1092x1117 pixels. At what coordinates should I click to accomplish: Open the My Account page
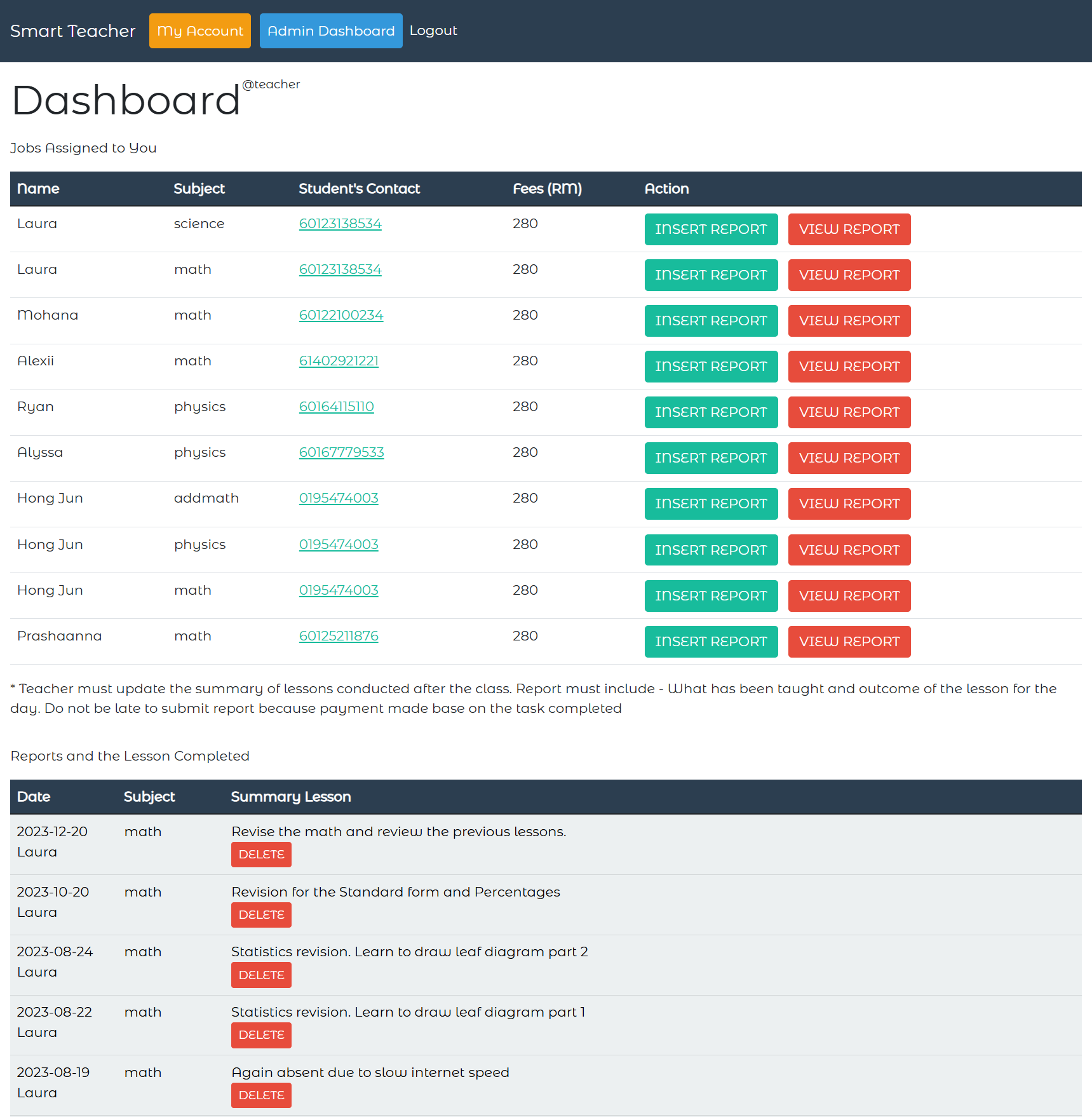[199, 30]
